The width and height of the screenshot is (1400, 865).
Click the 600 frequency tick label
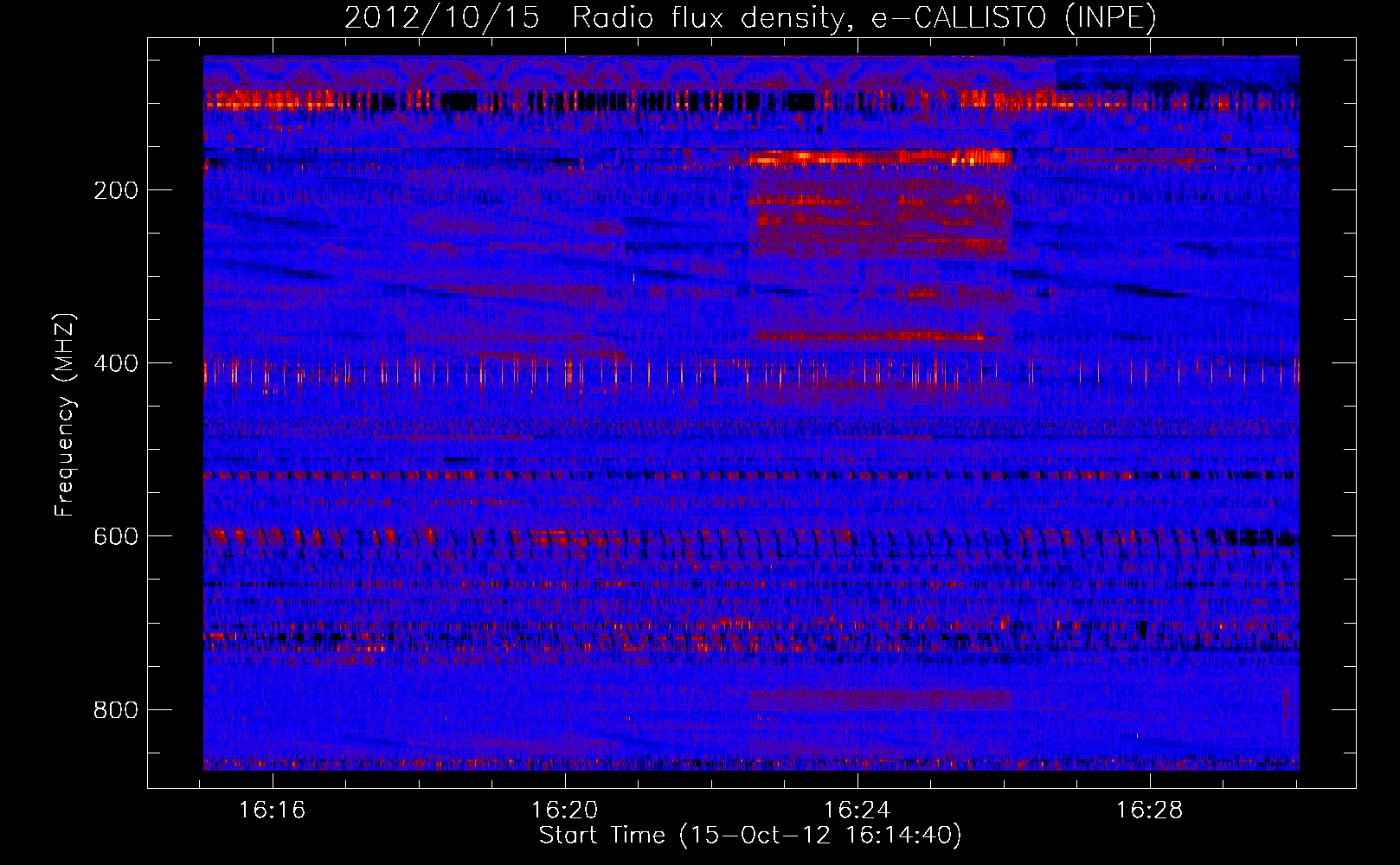[x=116, y=536]
